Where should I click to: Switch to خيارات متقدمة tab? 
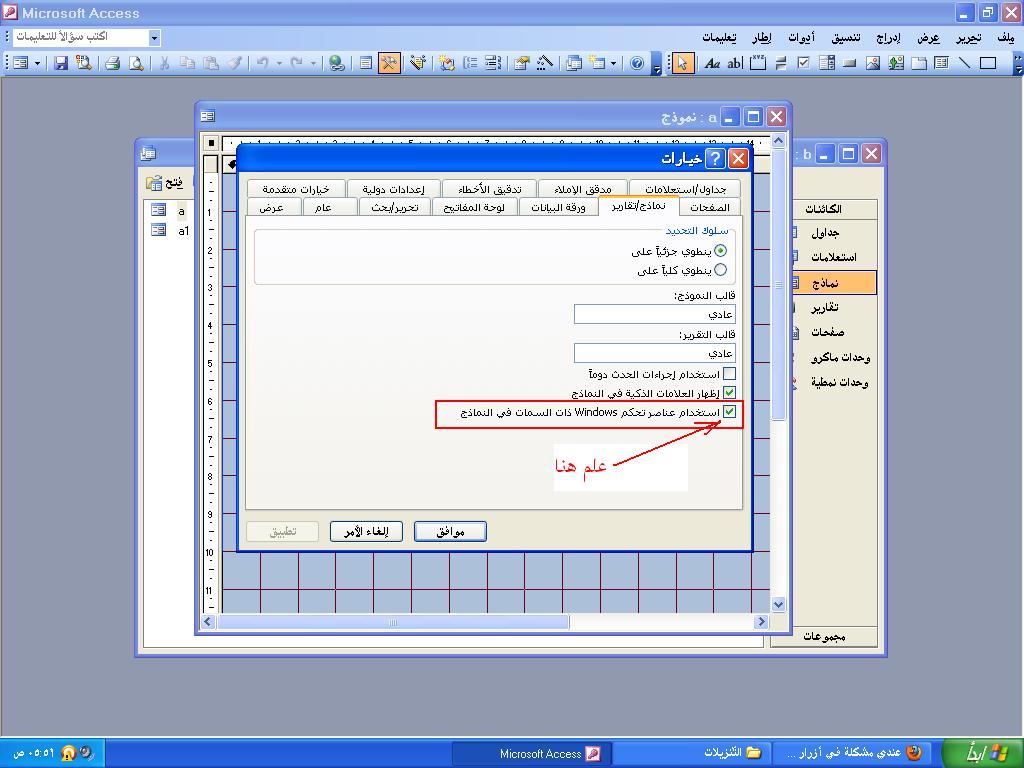tap(296, 189)
